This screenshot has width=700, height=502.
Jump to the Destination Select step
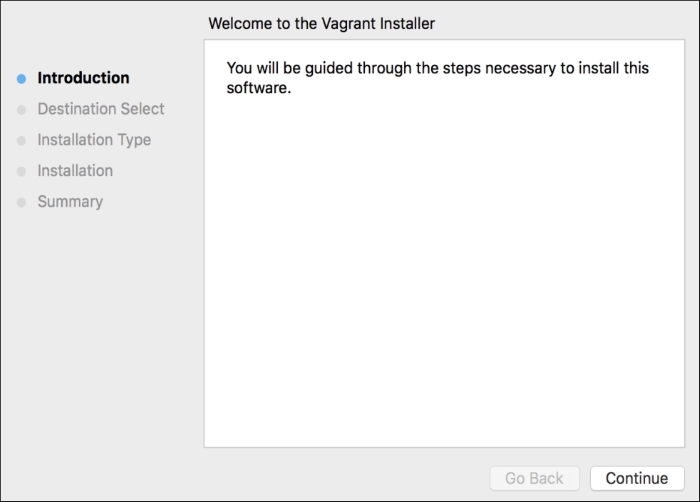[100, 109]
